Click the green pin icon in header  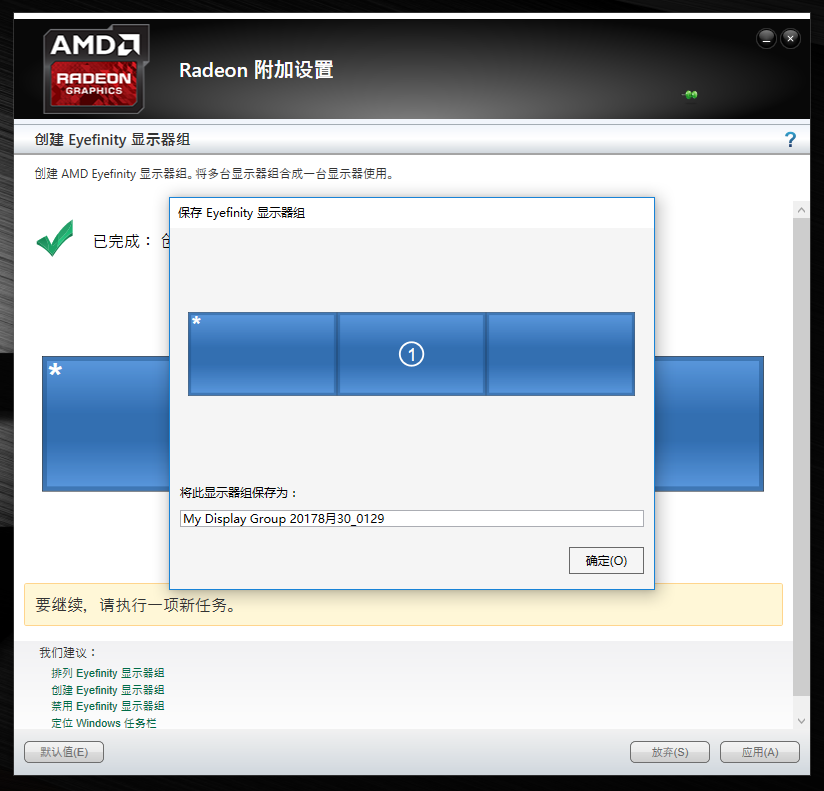[x=690, y=95]
